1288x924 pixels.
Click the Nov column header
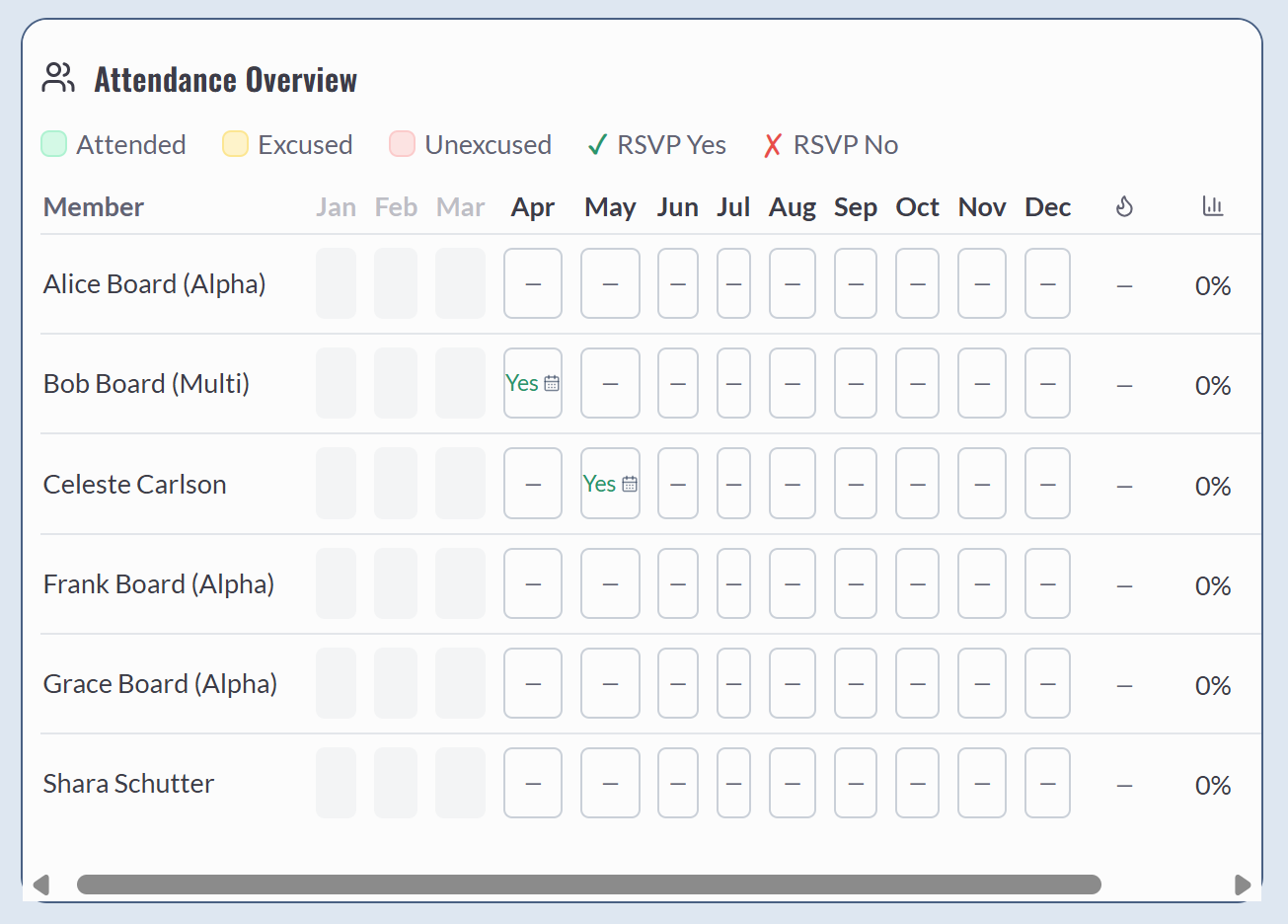[982, 207]
